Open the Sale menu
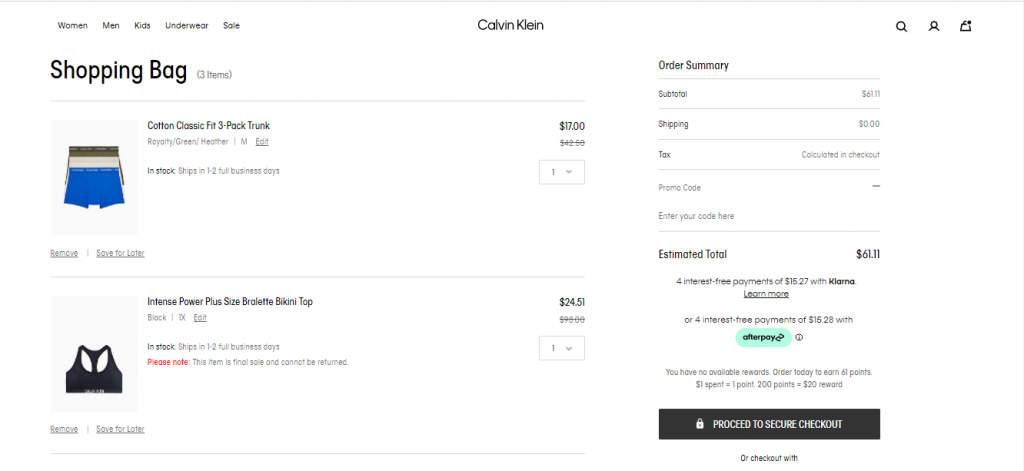This screenshot has height=471, width=1024. click(231, 26)
